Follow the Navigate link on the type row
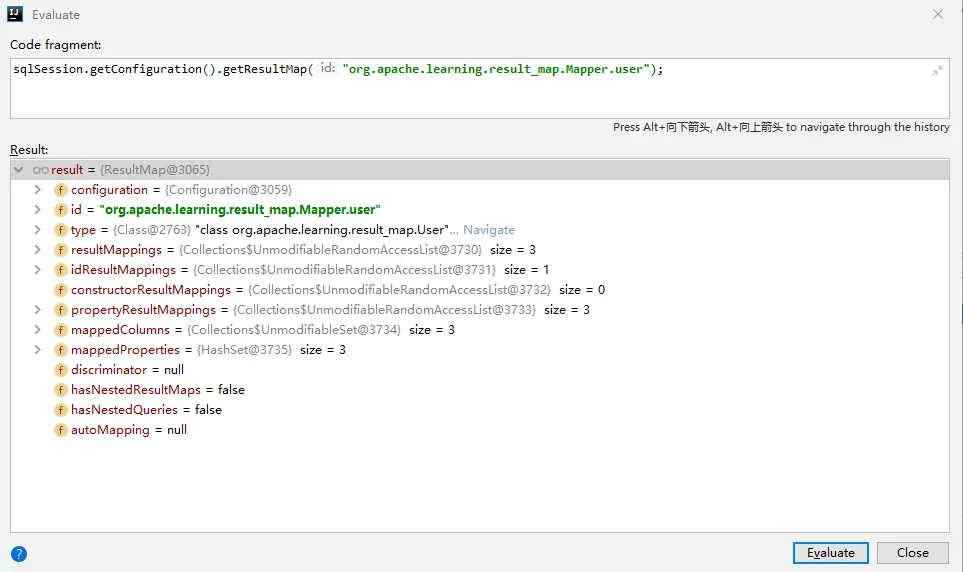The image size is (963, 572). pyautogui.click(x=489, y=230)
